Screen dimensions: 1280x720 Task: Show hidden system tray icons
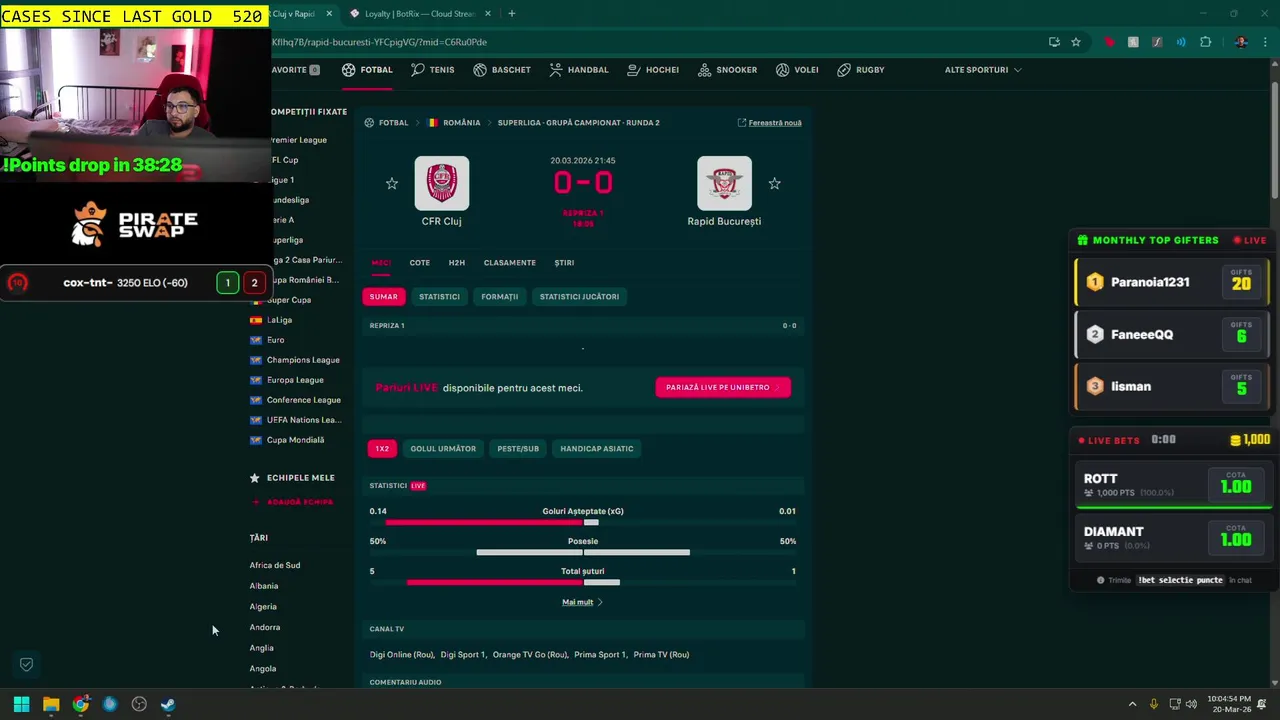click(1132, 704)
